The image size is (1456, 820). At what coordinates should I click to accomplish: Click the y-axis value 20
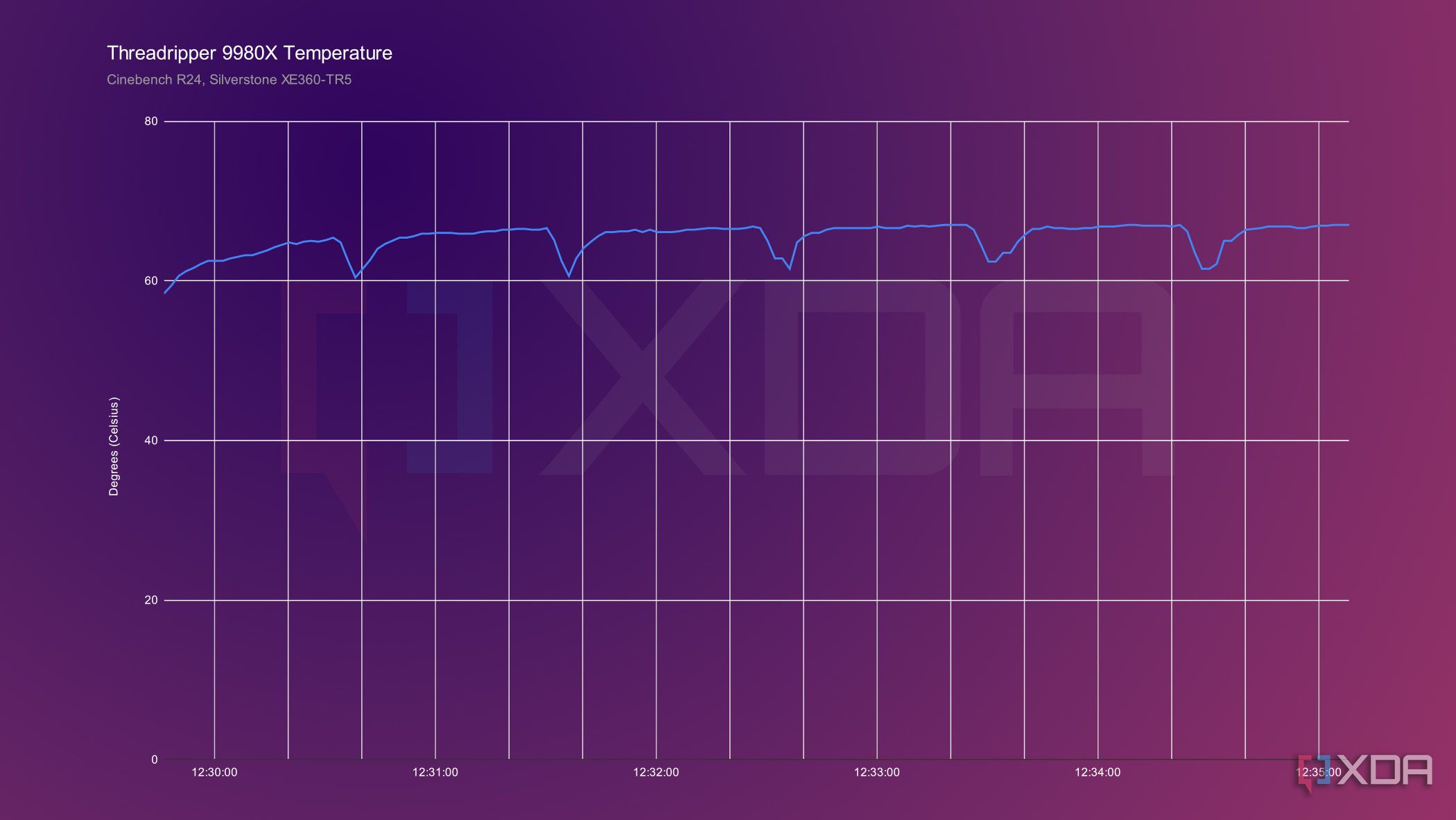[x=151, y=600]
